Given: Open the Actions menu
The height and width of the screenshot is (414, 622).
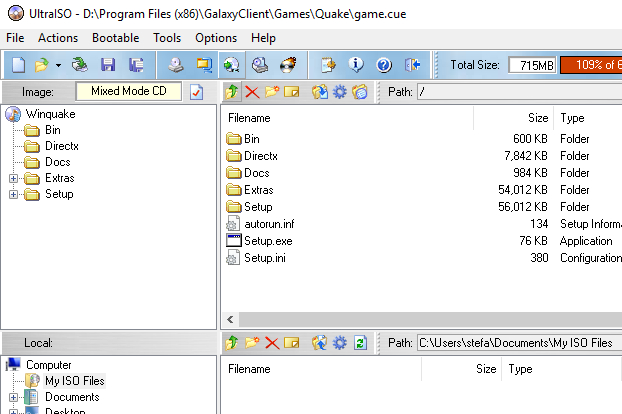Looking at the screenshot, I should 58,38.
